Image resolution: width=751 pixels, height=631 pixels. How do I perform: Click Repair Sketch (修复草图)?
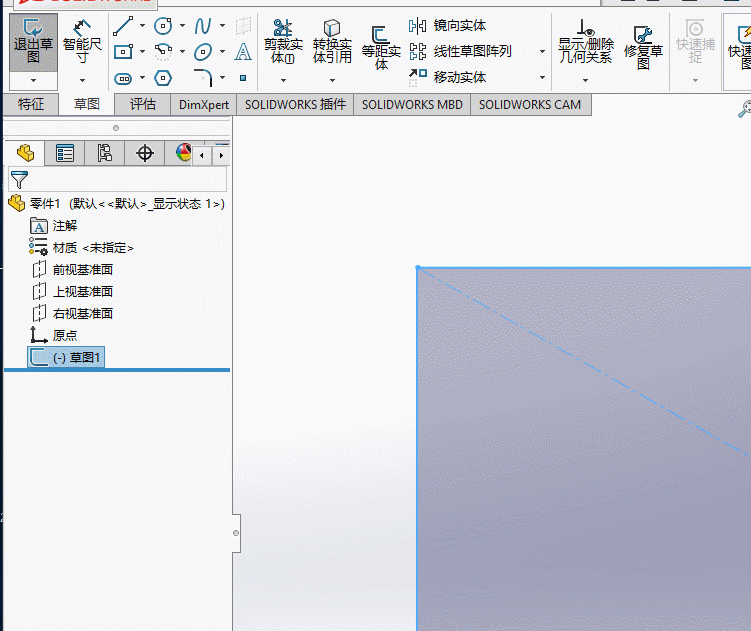[643, 47]
